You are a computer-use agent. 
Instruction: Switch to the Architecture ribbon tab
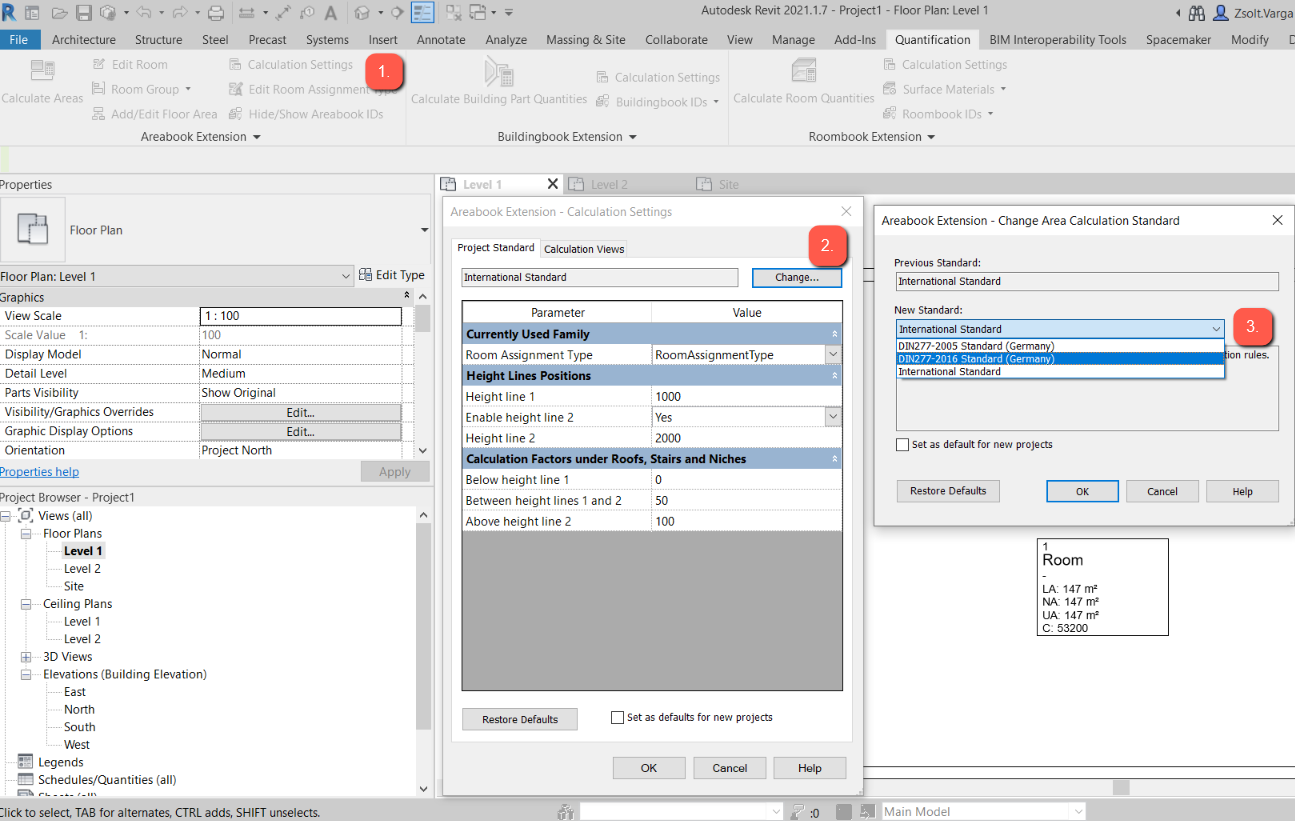coord(84,40)
